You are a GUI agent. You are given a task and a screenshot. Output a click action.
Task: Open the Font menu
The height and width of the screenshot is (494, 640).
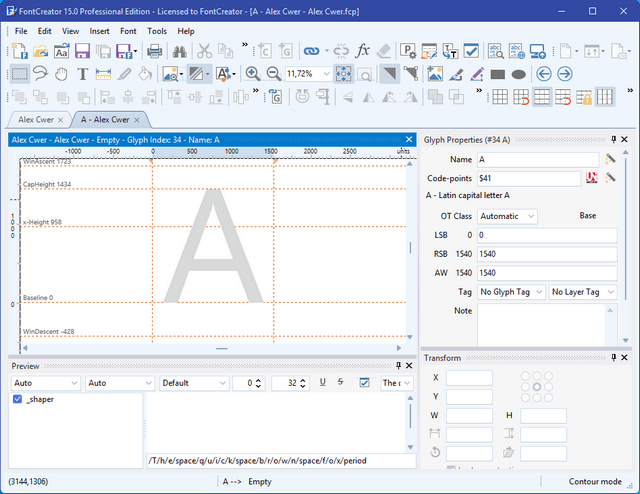(128, 31)
